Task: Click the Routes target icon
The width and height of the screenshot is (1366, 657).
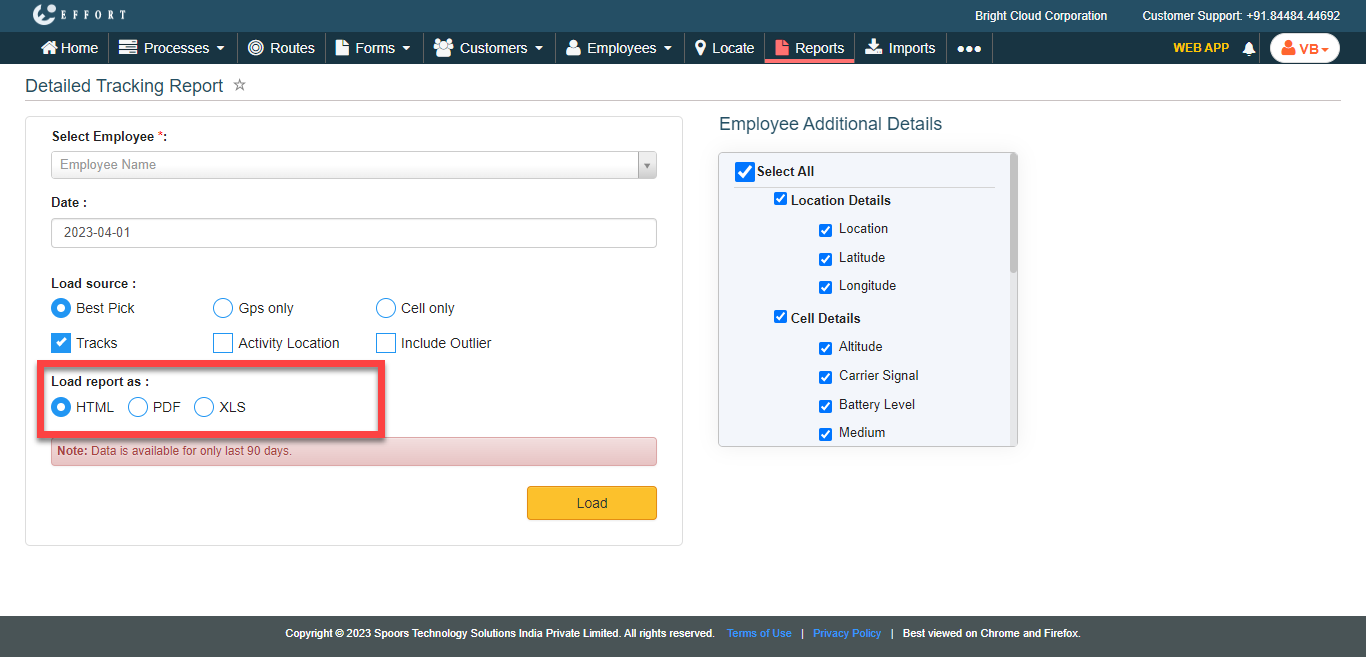Action: [x=256, y=48]
